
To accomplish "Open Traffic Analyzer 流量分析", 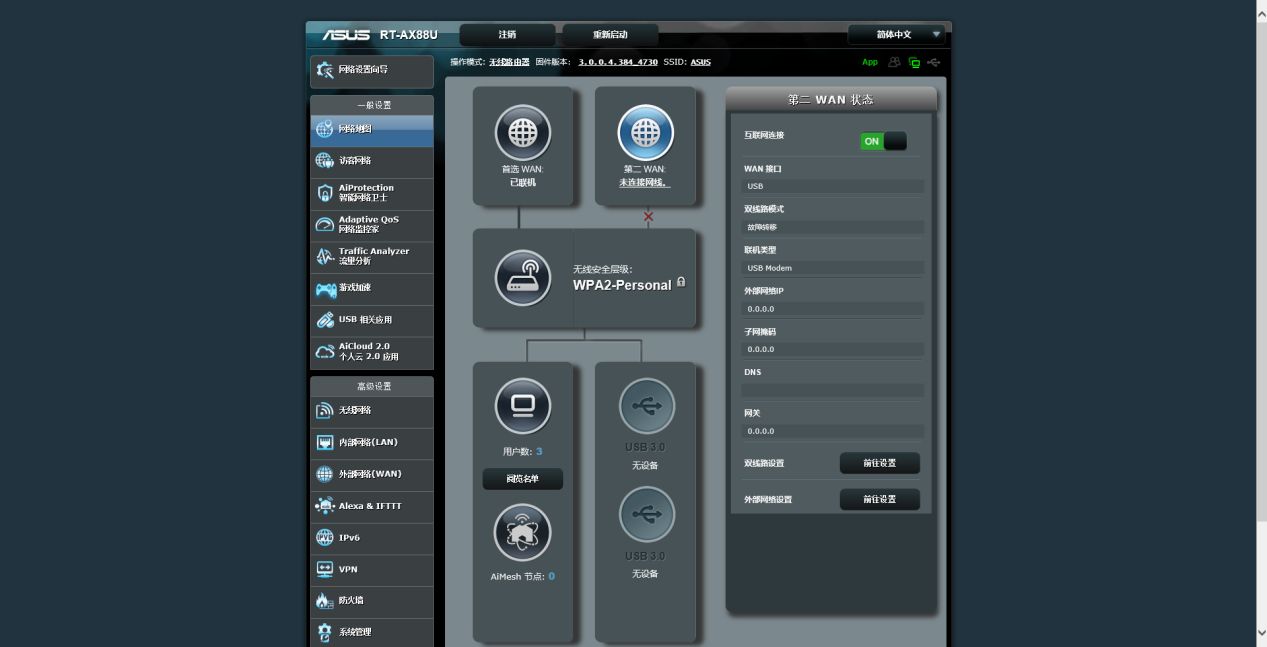I will (x=371, y=257).
